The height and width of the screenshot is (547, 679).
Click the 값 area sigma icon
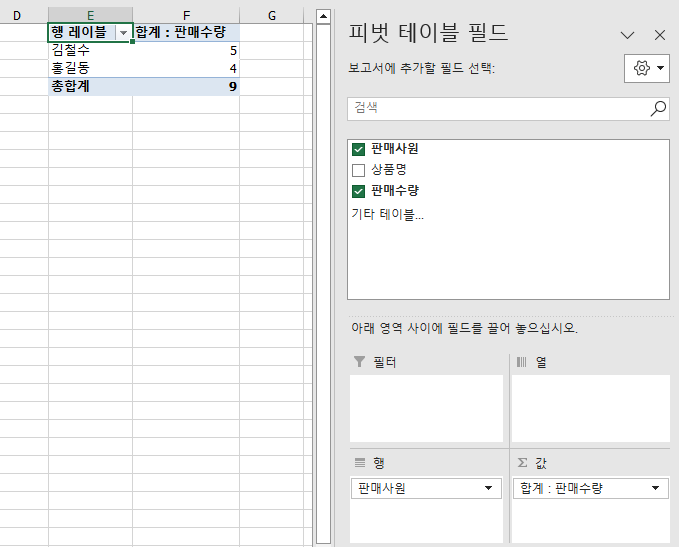523,463
